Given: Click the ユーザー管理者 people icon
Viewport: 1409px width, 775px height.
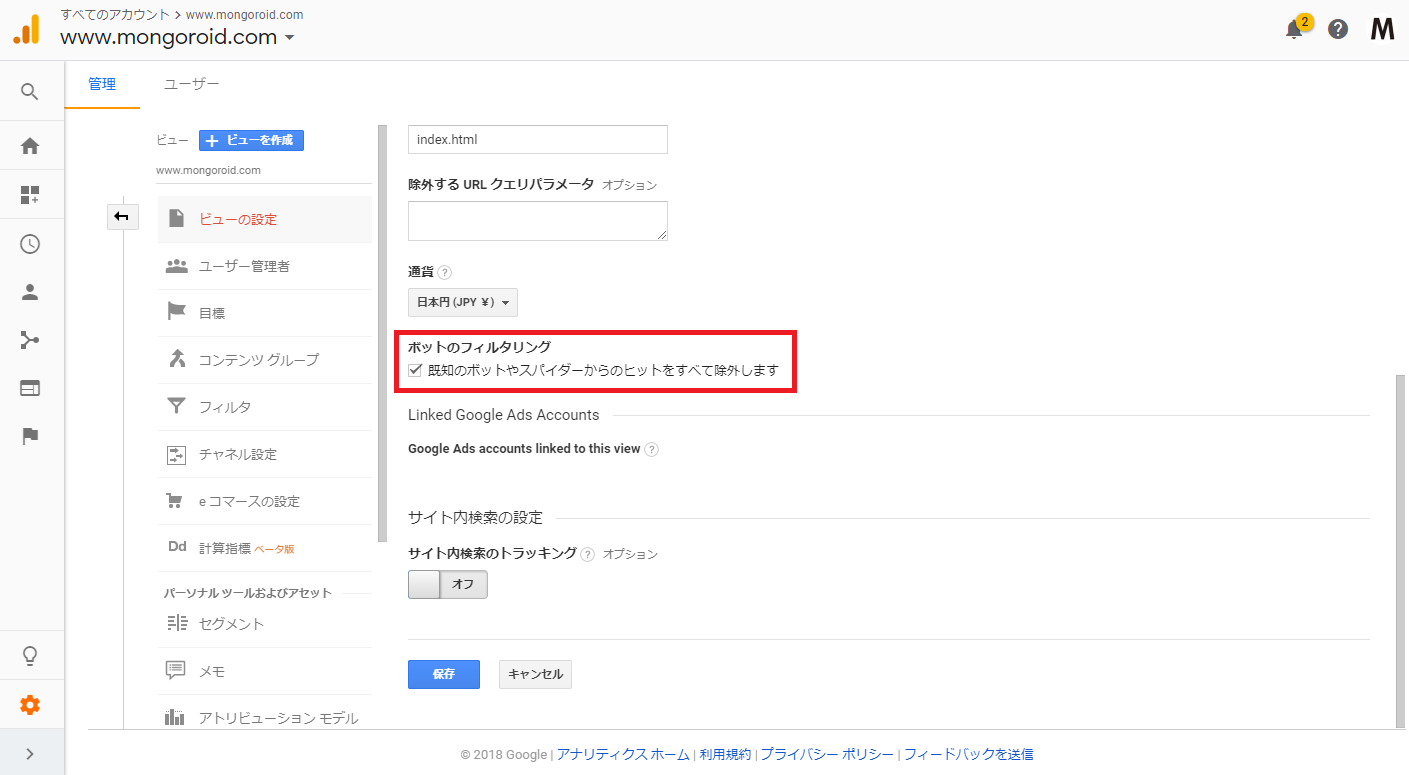Looking at the screenshot, I should (x=177, y=266).
